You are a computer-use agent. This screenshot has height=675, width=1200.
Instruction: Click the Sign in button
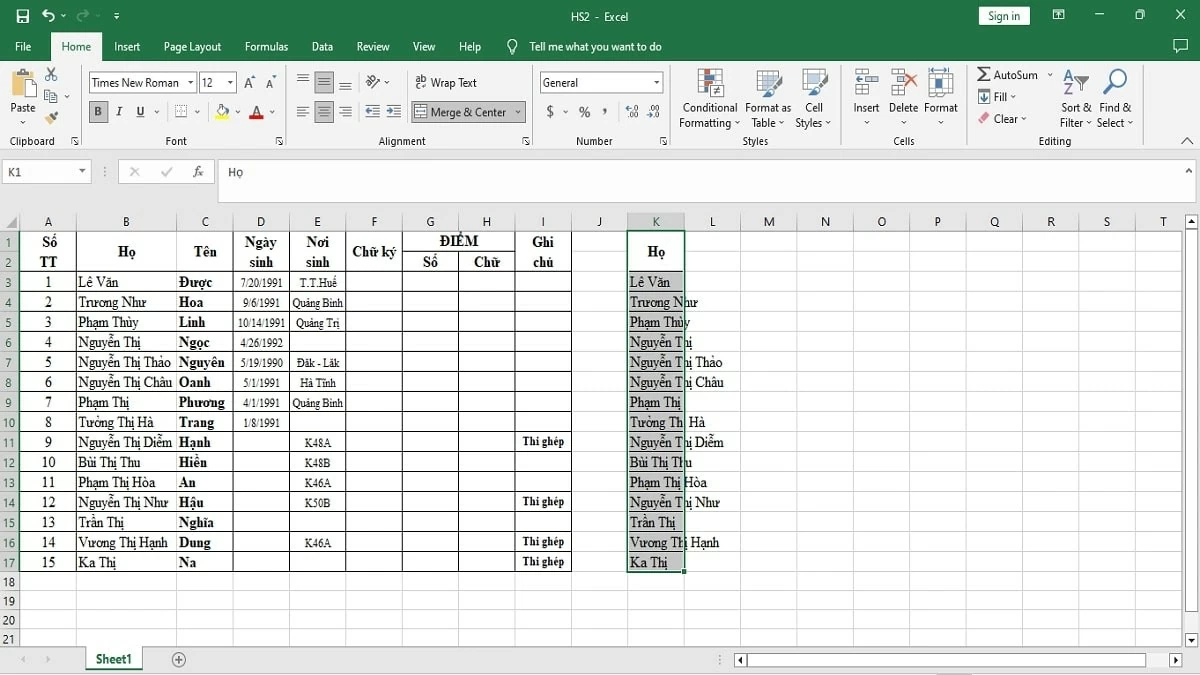tap(1003, 15)
